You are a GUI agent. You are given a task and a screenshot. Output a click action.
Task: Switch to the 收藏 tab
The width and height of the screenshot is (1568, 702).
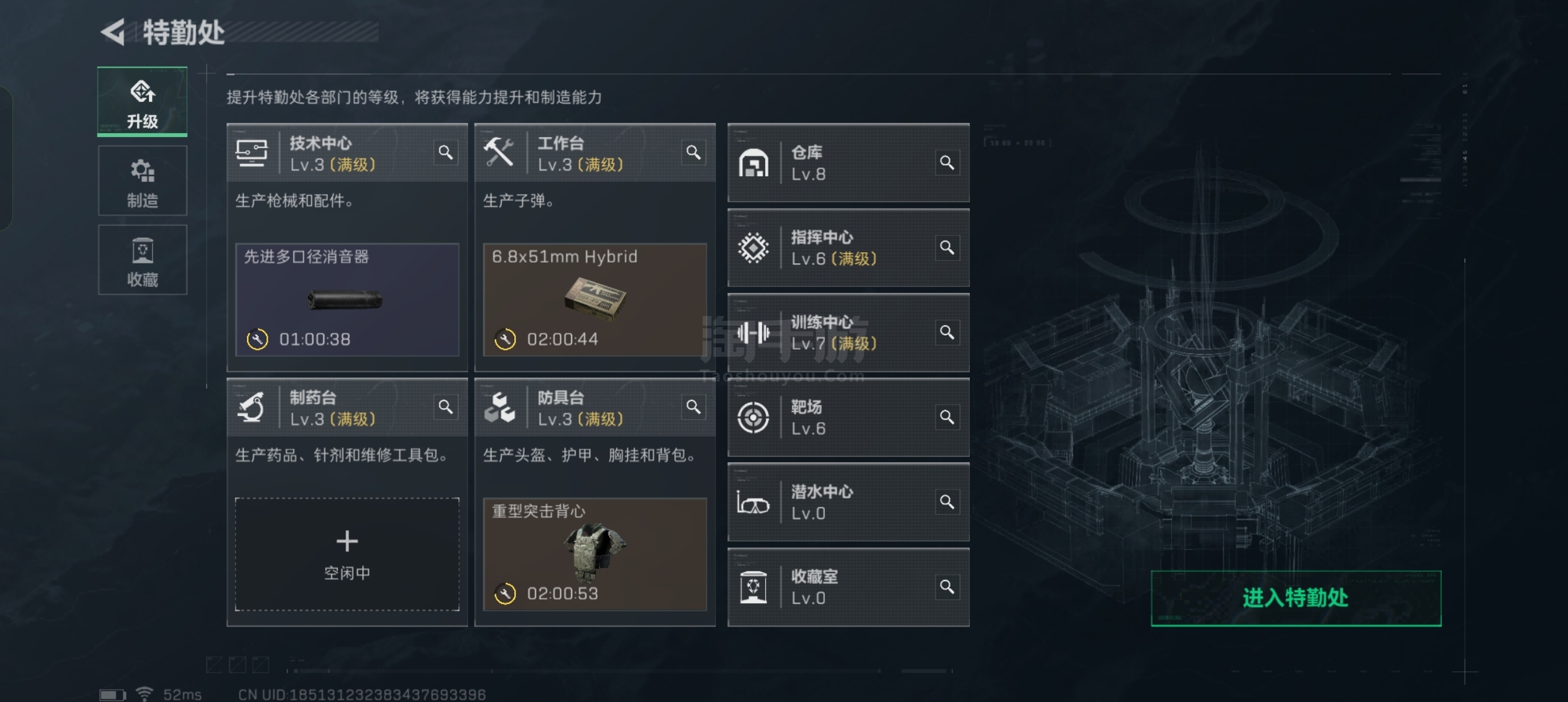(x=142, y=260)
